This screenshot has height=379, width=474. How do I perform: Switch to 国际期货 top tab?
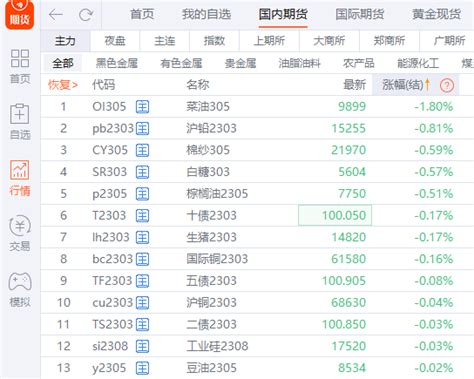coord(360,14)
